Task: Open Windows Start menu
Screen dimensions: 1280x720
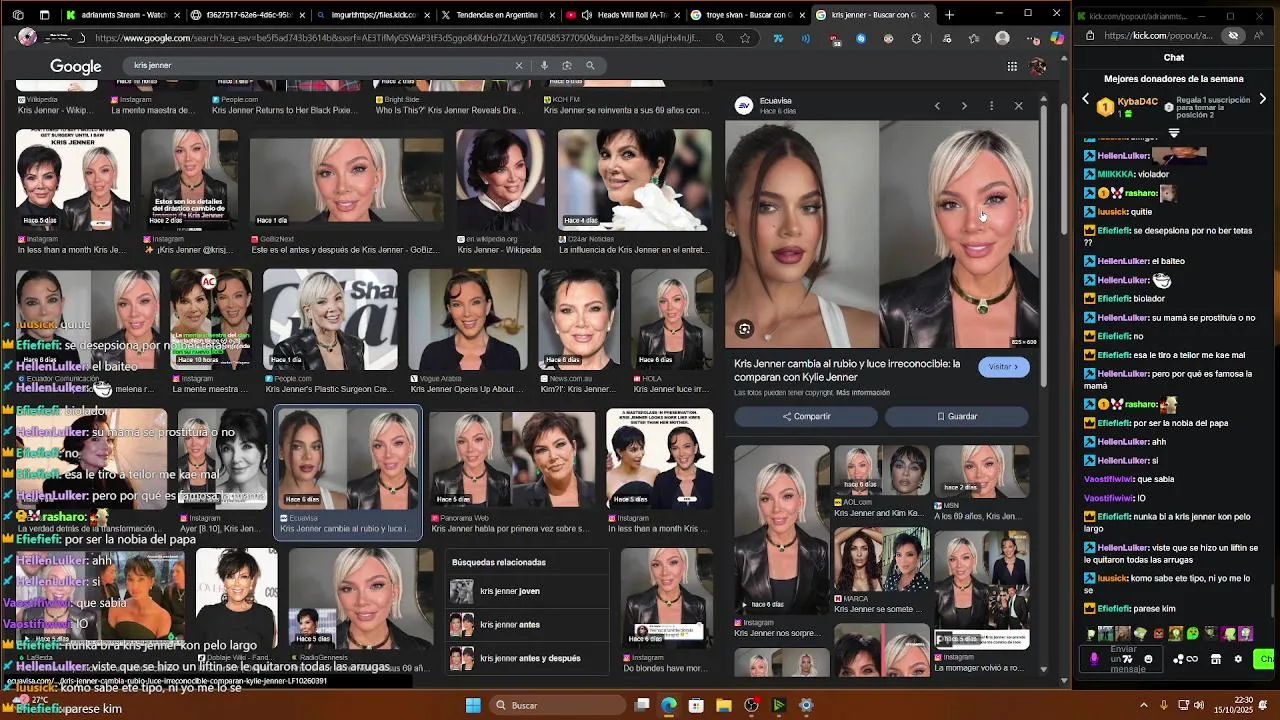Action: (x=473, y=705)
